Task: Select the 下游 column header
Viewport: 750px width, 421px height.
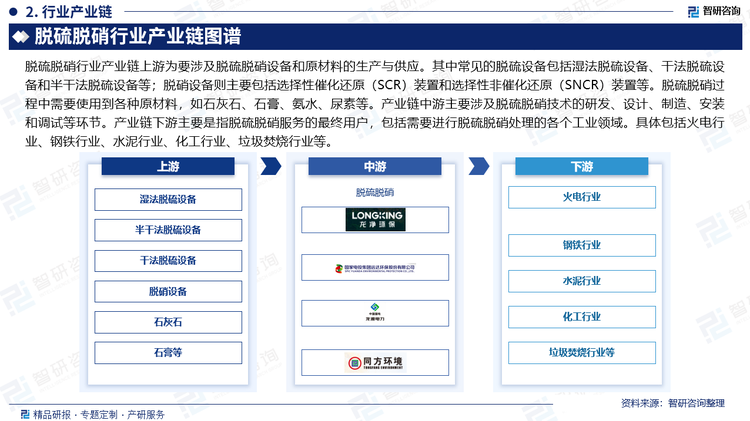Action: [x=582, y=166]
